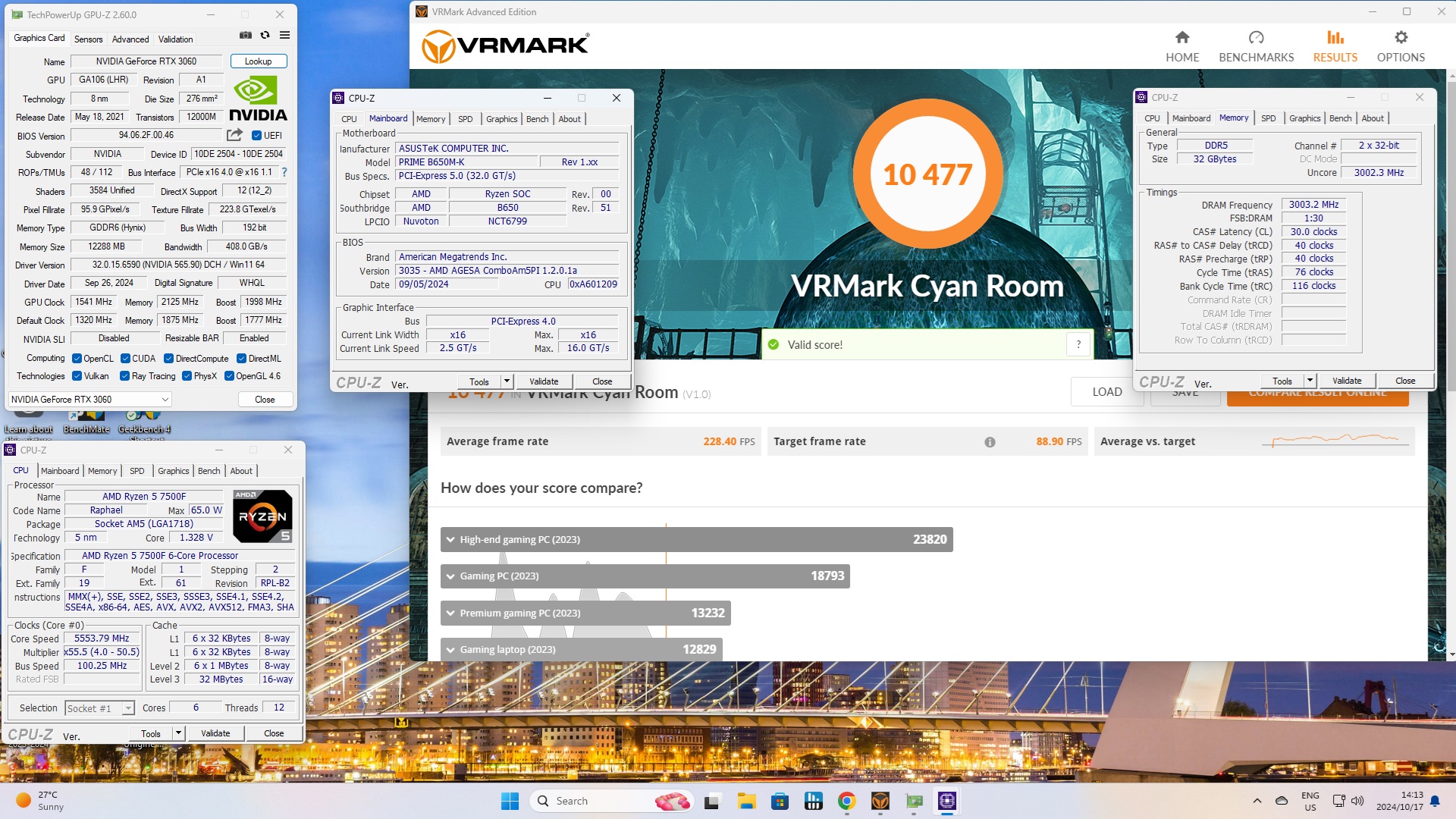Toggle the OpenCL checkbox

[x=77, y=359]
